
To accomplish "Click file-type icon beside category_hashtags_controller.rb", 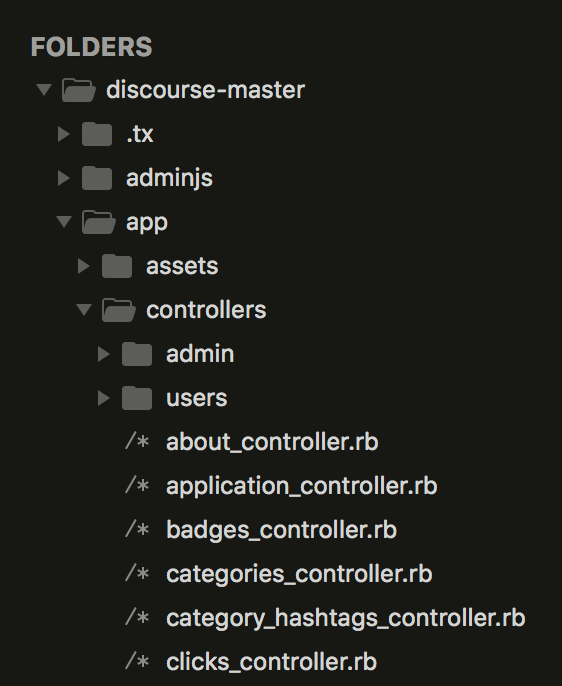I will pos(137,617).
